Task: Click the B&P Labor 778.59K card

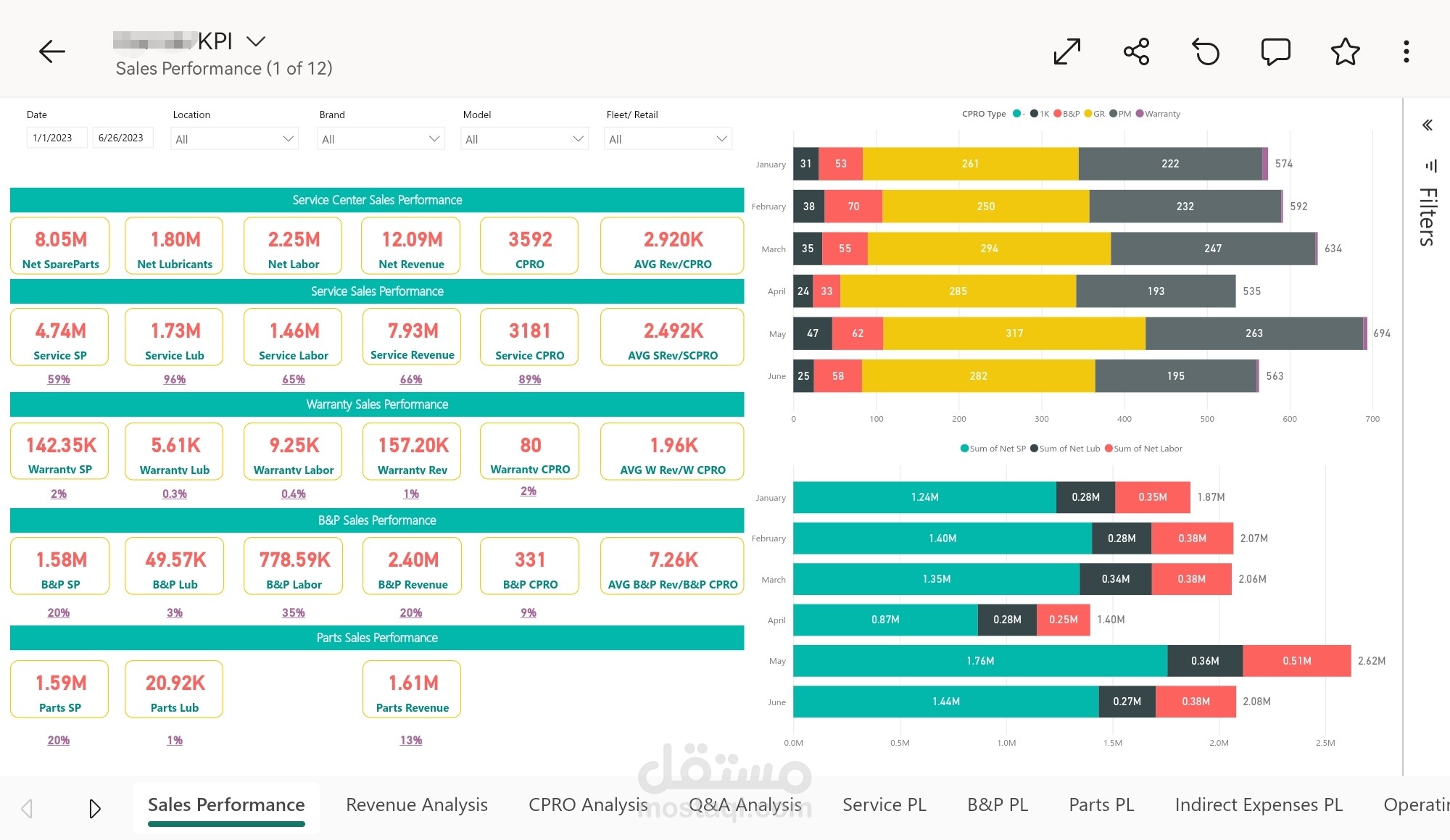Action: point(294,566)
